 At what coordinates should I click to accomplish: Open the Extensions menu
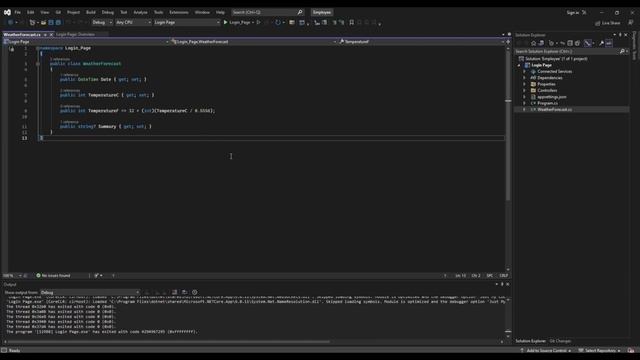click(179, 12)
